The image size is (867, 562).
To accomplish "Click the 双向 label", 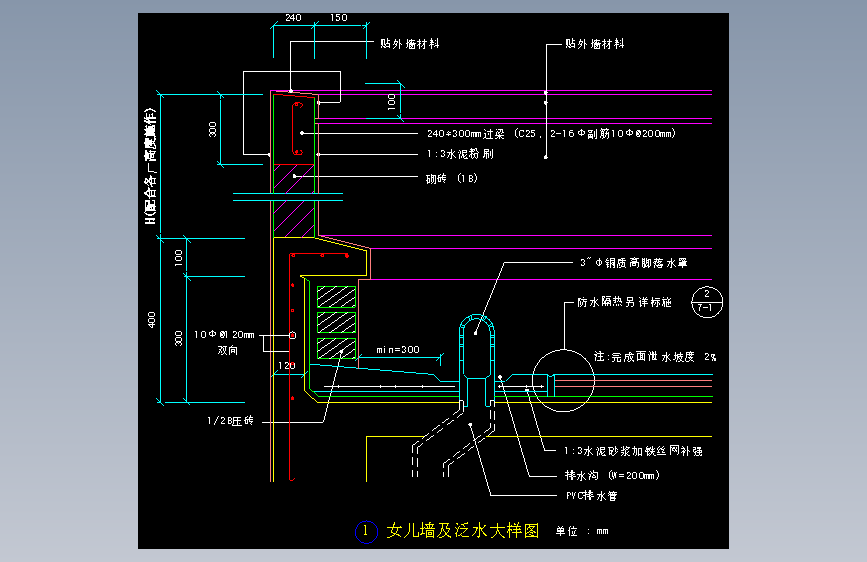I will coord(227,350).
